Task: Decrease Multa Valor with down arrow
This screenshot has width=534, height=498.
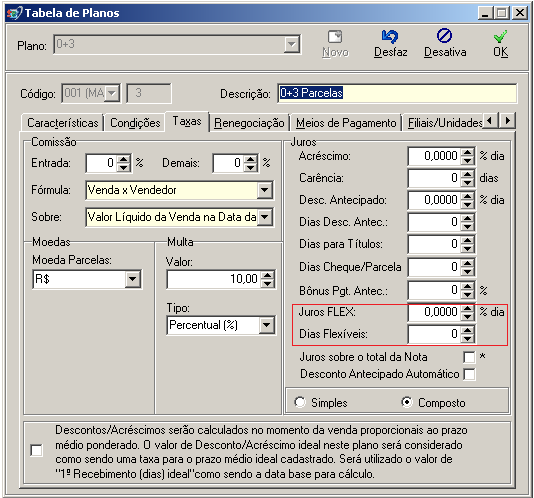Action: (267, 283)
